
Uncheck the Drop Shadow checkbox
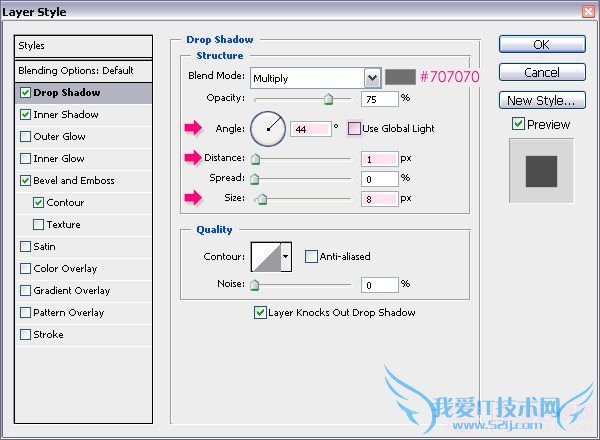pos(25,93)
